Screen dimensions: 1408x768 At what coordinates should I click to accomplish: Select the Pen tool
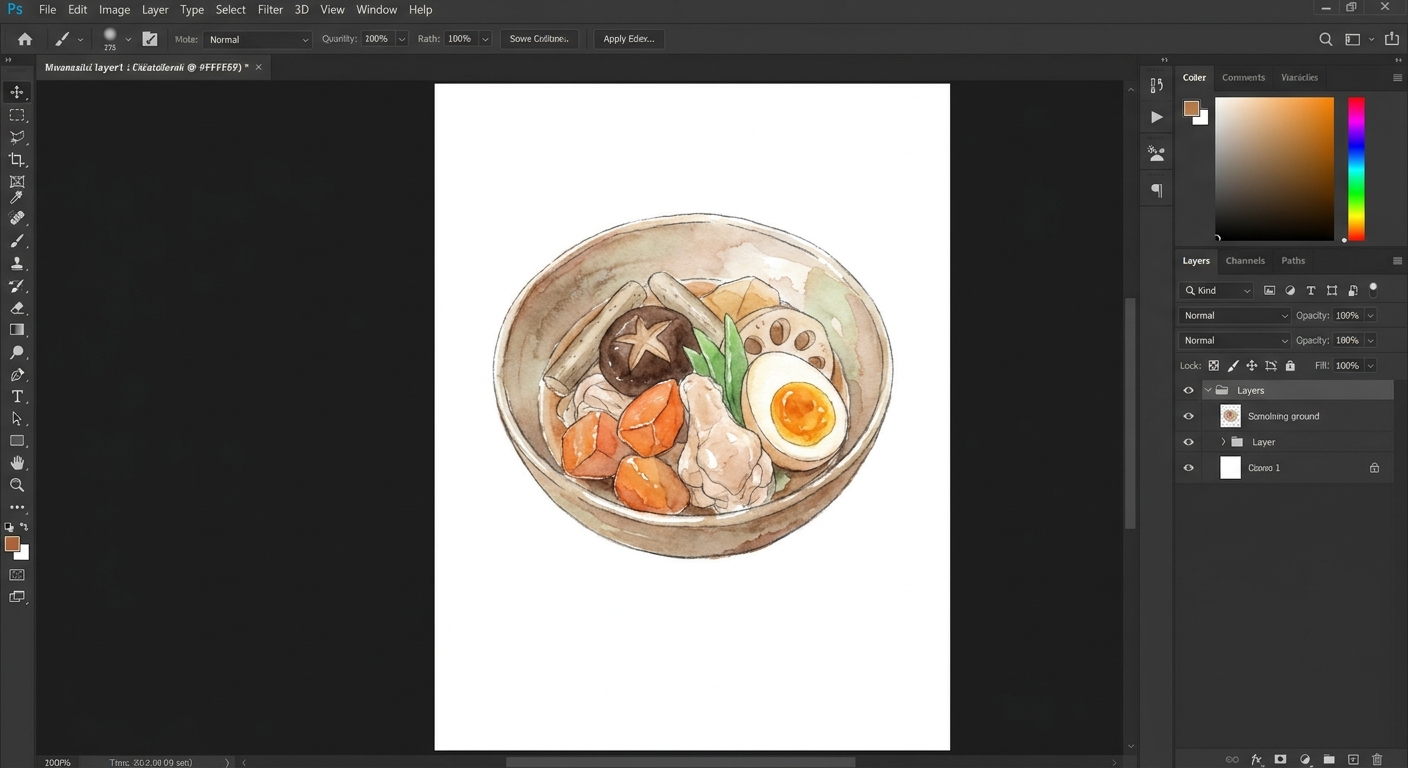coord(17,375)
